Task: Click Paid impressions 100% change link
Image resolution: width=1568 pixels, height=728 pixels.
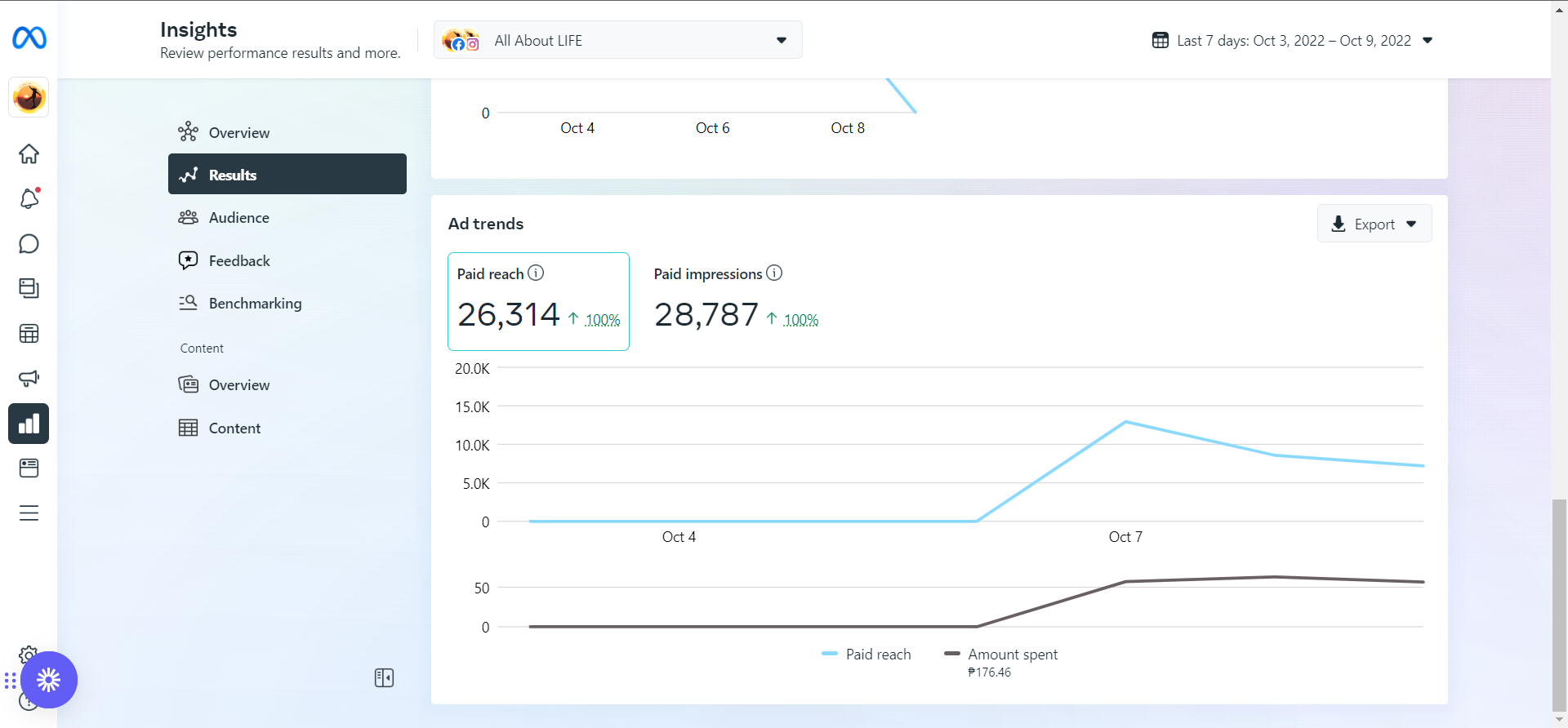Action: point(800,320)
